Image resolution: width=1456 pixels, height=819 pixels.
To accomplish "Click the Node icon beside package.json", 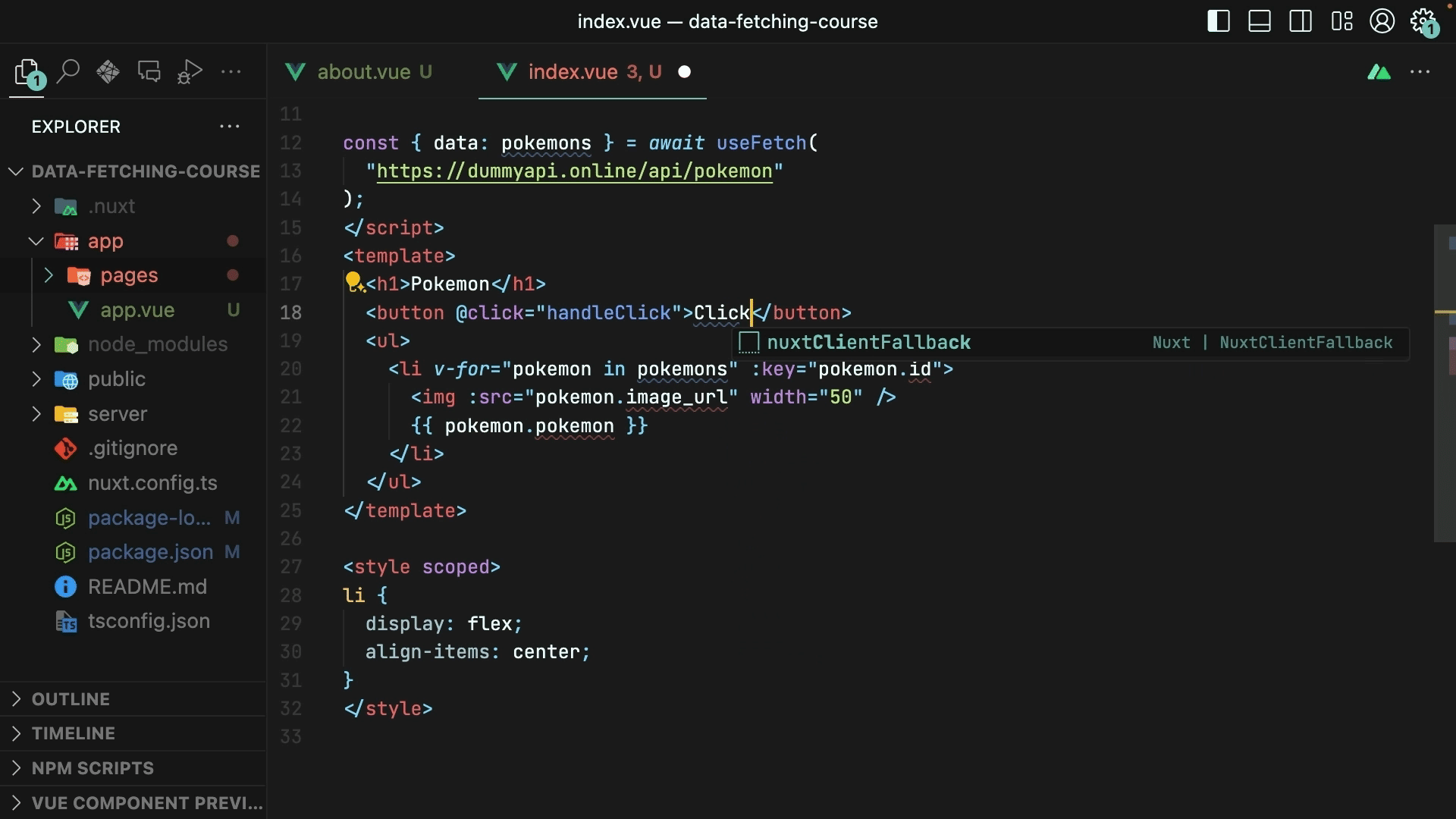I will click(66, 552).
